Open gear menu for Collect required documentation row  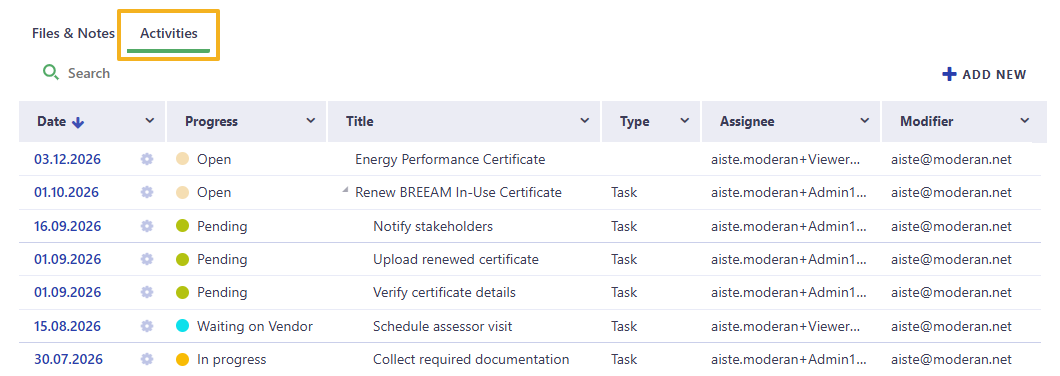[147, 359]
